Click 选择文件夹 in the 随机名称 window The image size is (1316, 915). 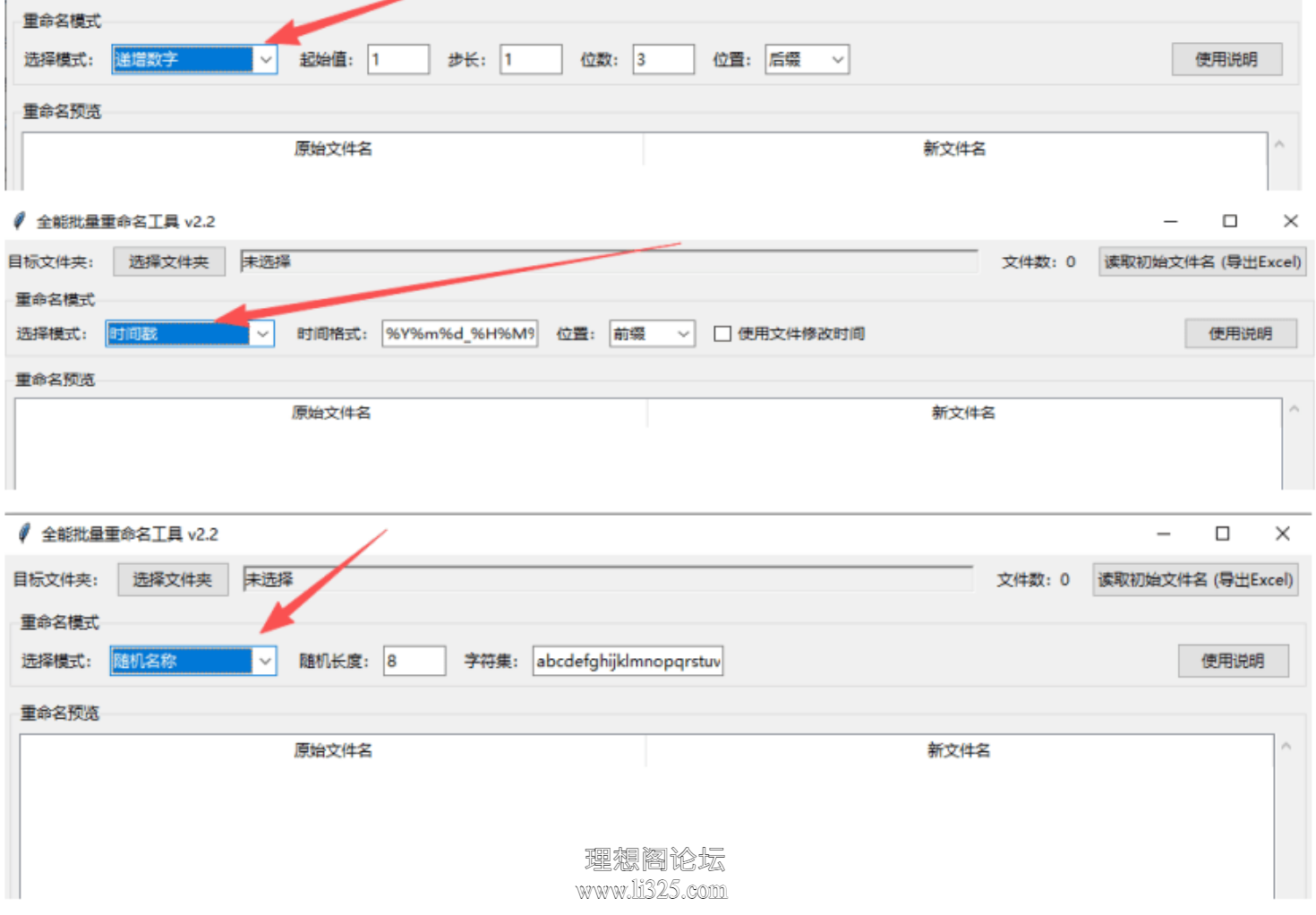pos(173,579)
